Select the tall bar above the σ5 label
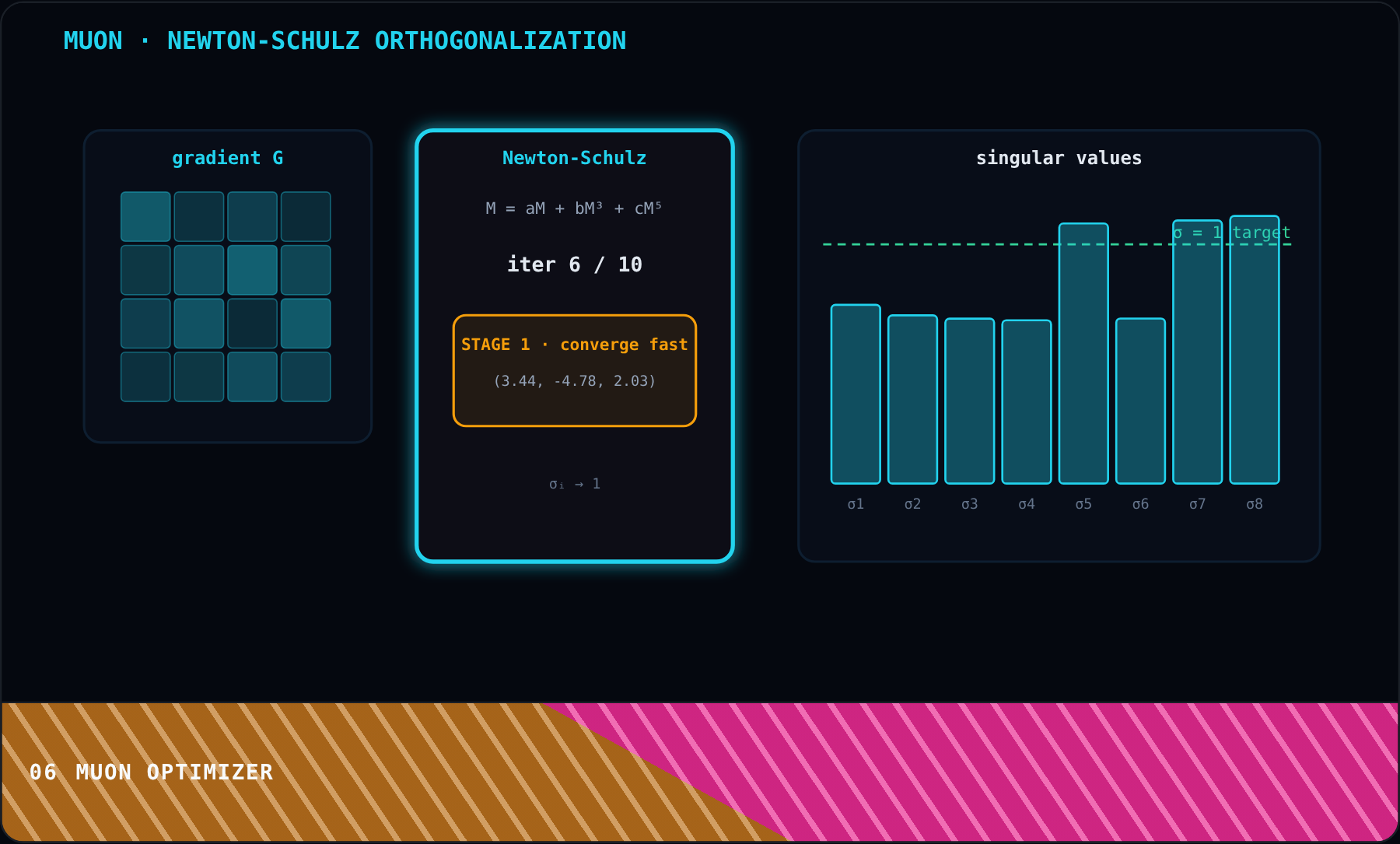 tap(1083, 353)
